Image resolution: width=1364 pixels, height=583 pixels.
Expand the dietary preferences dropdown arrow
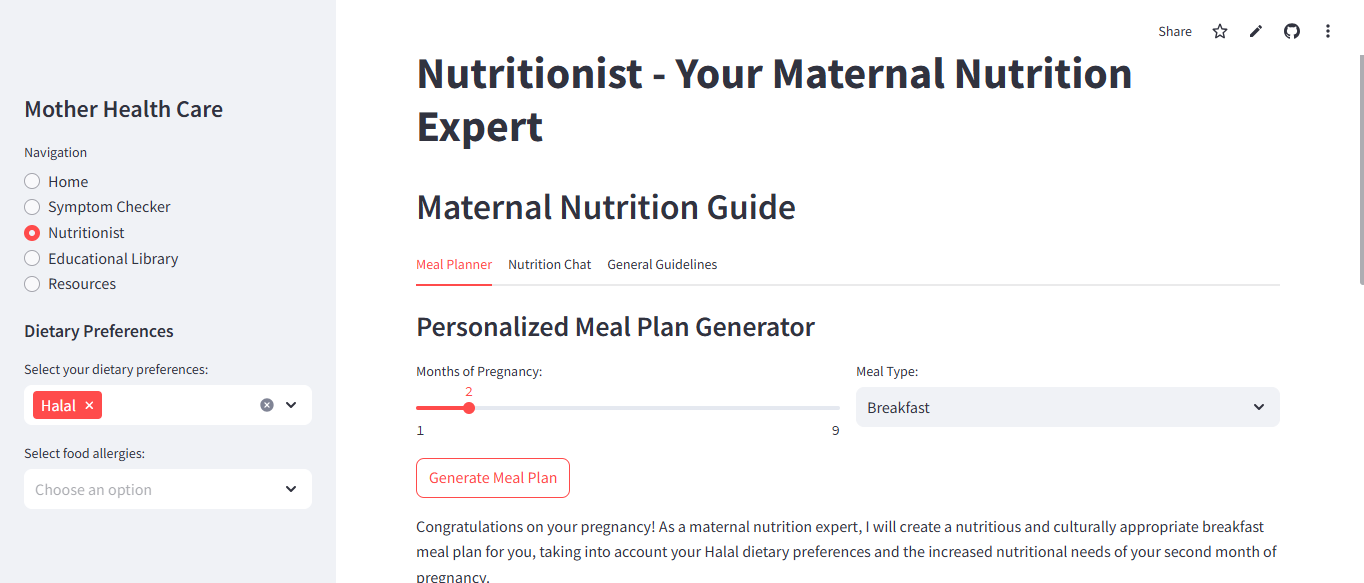[291, 405]
